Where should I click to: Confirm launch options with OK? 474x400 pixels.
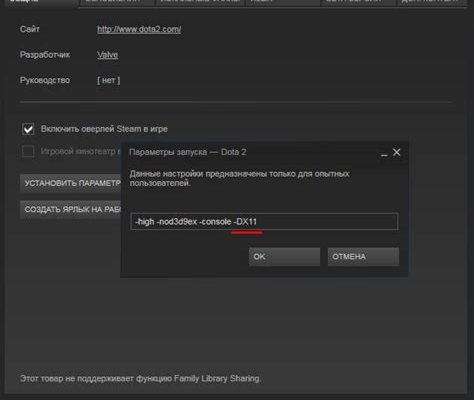tap(284, 257)
